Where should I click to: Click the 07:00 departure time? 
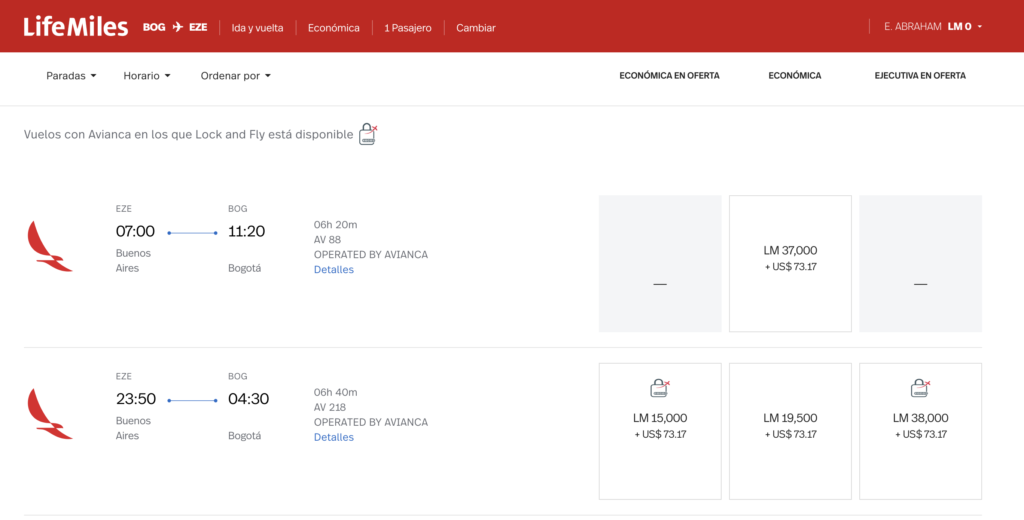[135, 231]
